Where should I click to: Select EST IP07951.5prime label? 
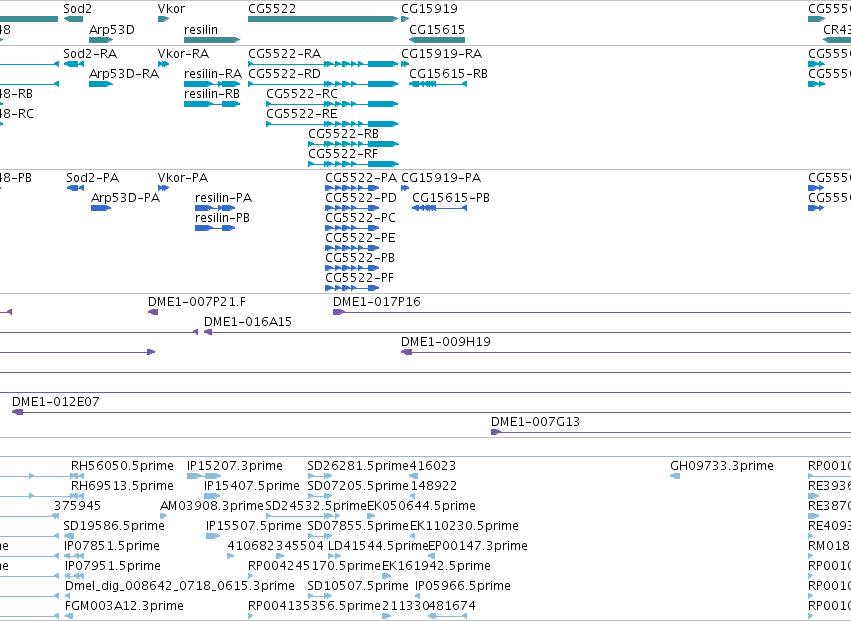coord(113,567)
